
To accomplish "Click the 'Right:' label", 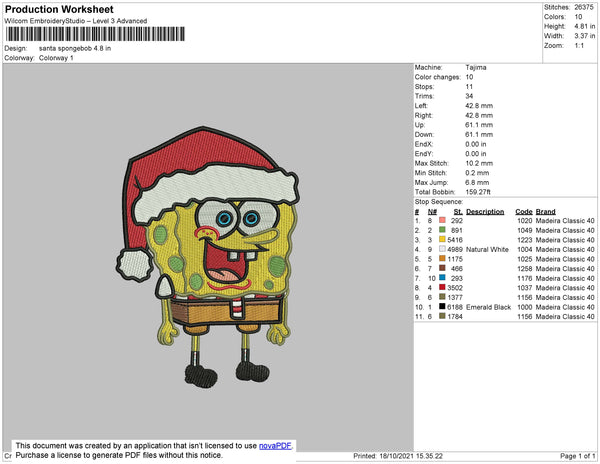I will tap(424, 116).
